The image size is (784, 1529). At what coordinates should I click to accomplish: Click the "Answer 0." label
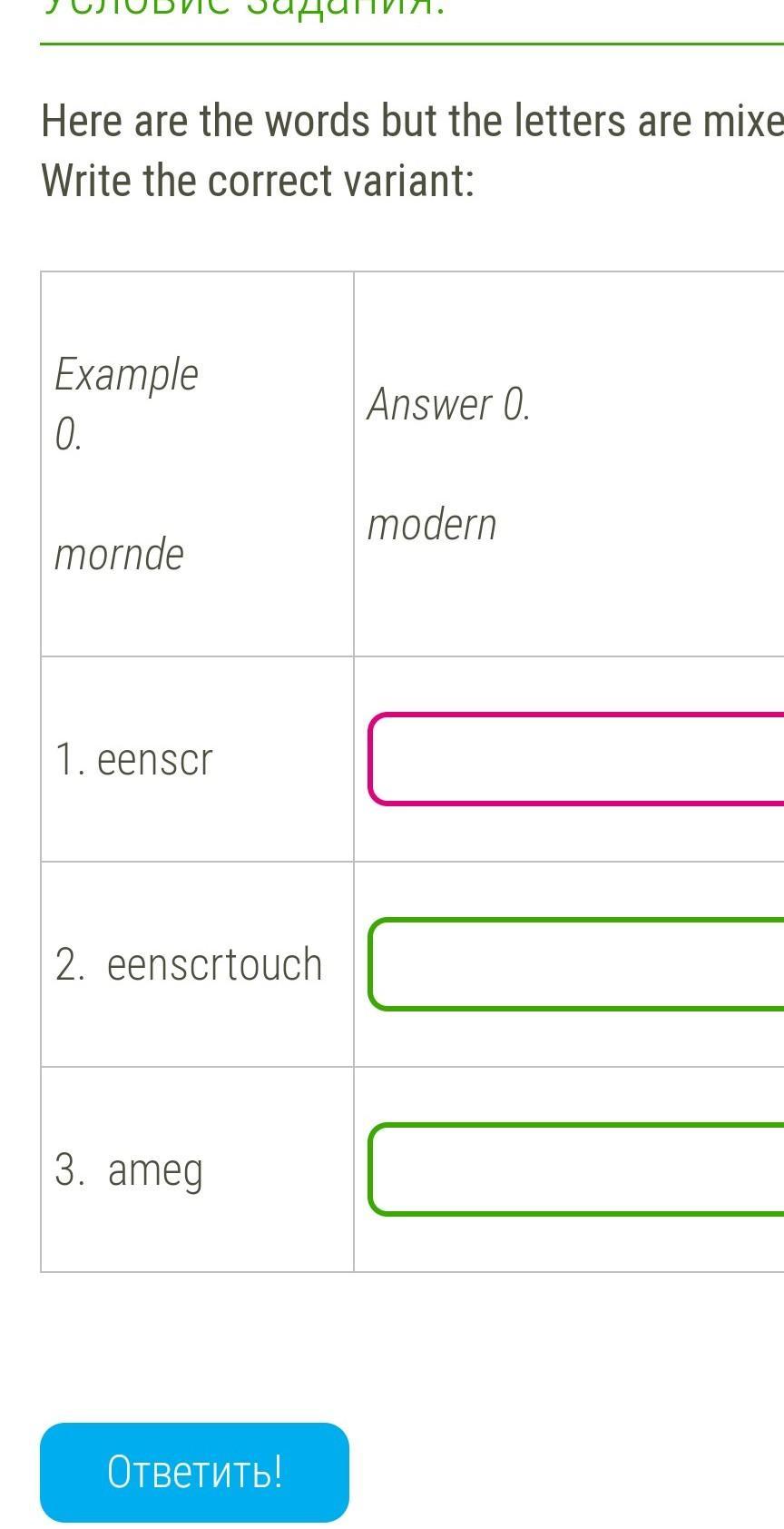click(x=448, y=404)
